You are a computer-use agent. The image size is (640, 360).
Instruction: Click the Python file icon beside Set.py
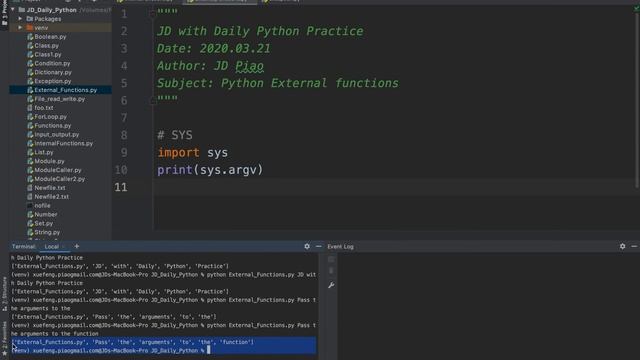point(30,223)
